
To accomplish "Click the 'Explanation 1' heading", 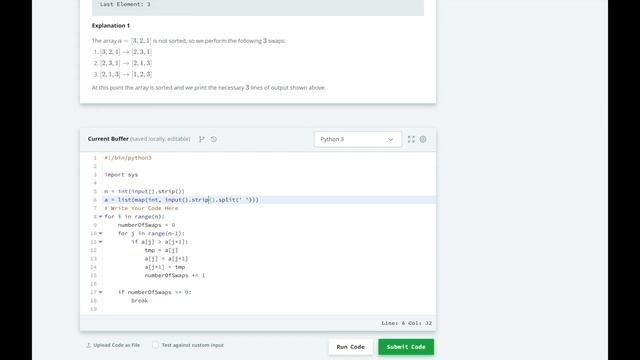I will (111, 26).
